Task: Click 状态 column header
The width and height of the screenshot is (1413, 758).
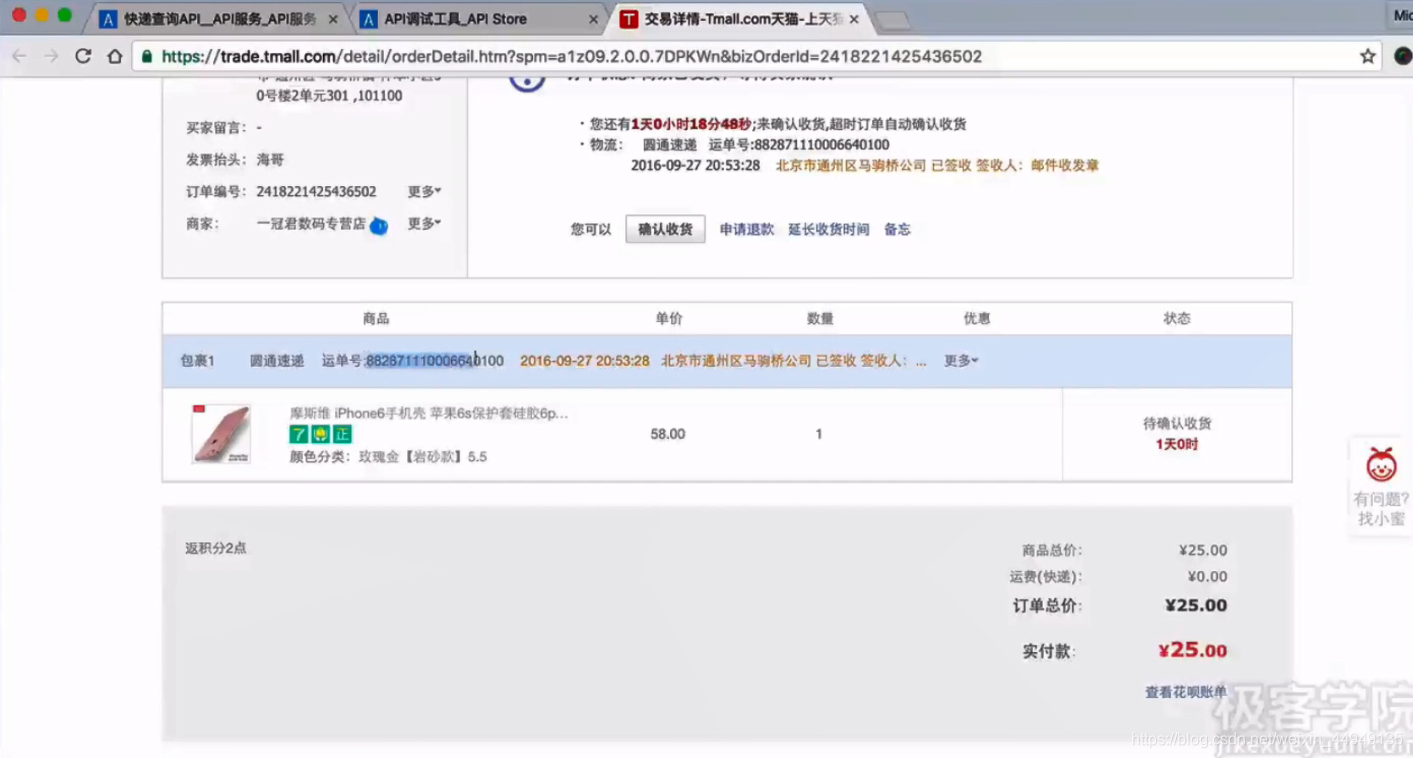Action: (x=1177, y=319)
